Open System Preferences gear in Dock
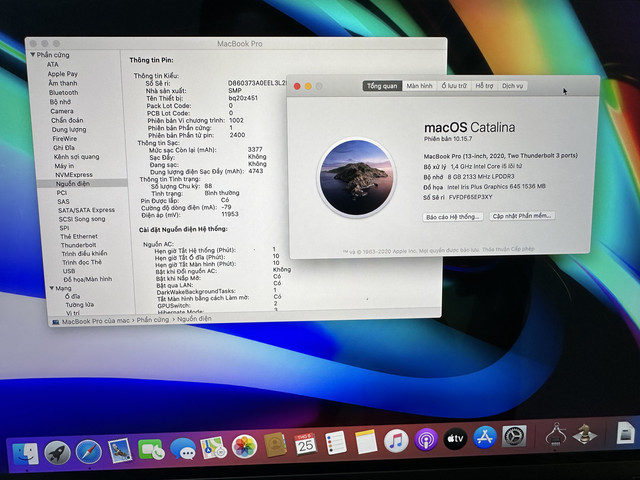This screenshot has width=640, height=480. [x=514, y=437]
